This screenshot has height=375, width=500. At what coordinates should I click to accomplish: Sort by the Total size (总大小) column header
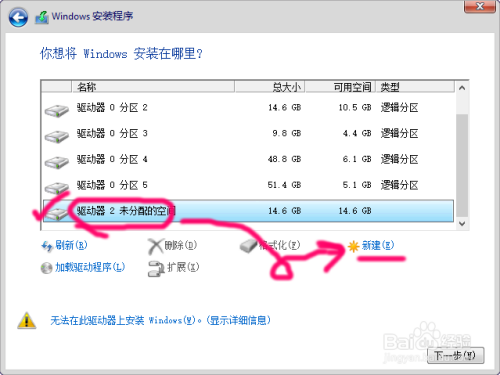(270, 87)
